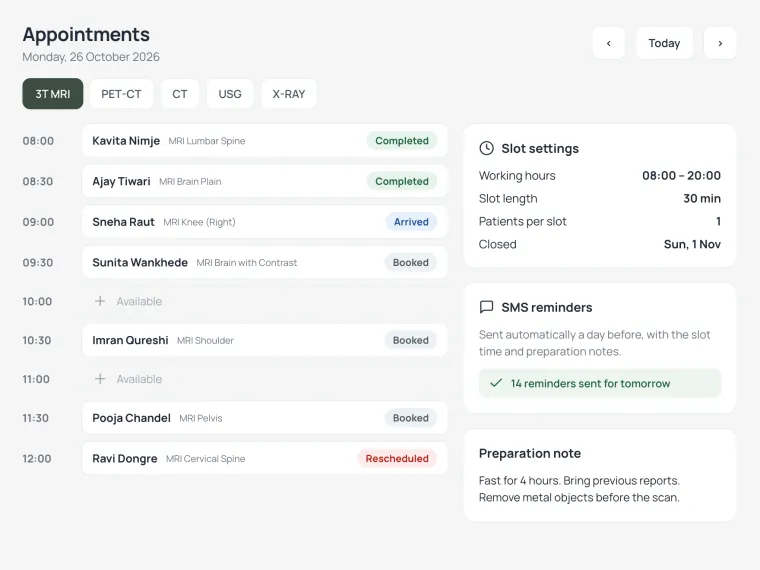Open Ravi Dongre's appointment
The width and height of the screenshot is (760, 570).
tap(265, 459)
